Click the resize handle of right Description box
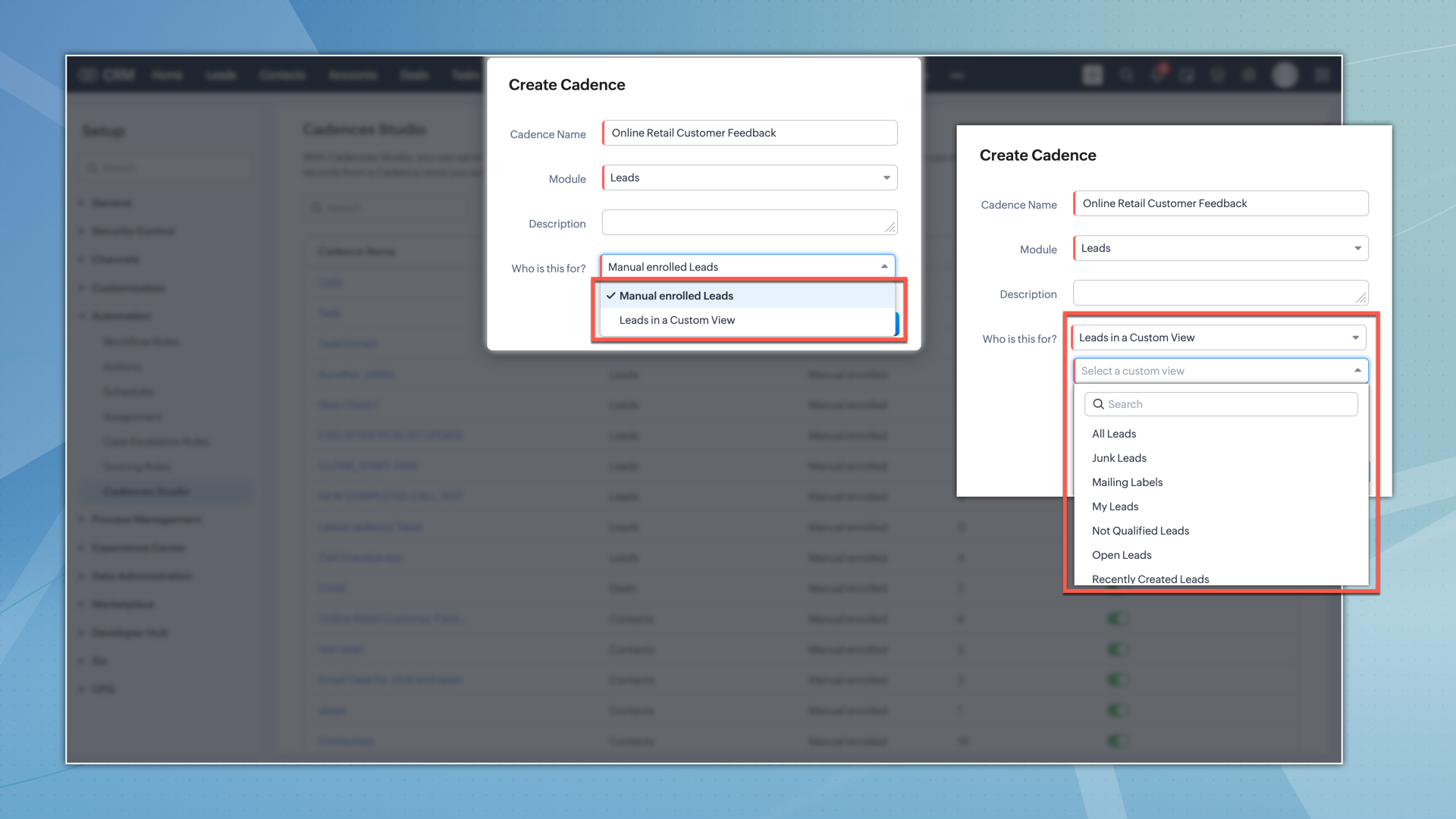The height and width of the screenshot is (819, 1456). pos(1361,298)
